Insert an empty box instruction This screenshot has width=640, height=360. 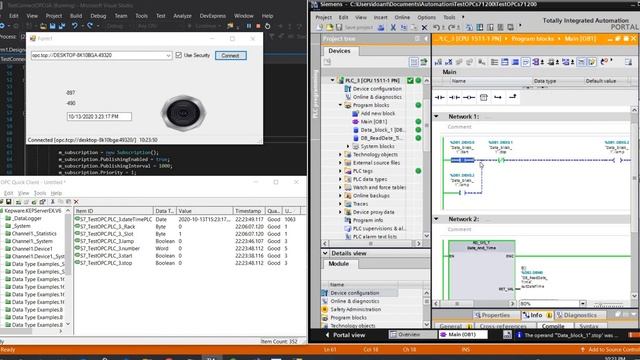pos(484,97)
